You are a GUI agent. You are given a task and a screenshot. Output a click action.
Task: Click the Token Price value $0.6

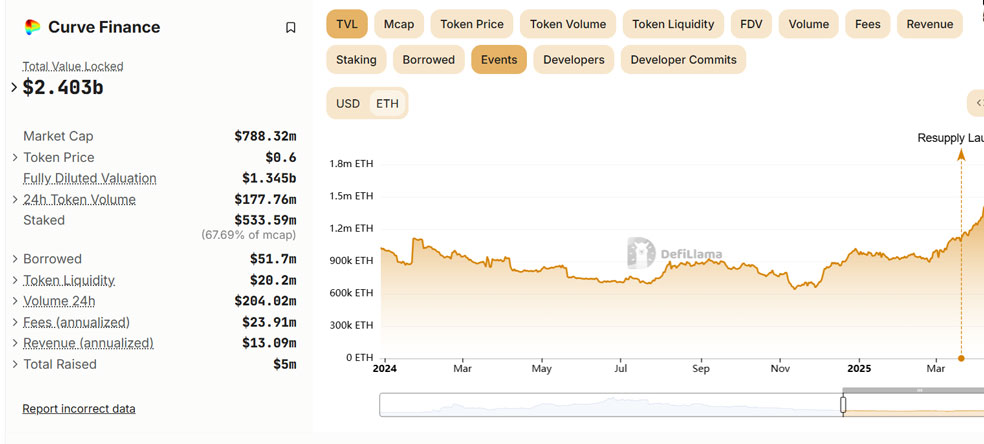(x=281, y=157)
